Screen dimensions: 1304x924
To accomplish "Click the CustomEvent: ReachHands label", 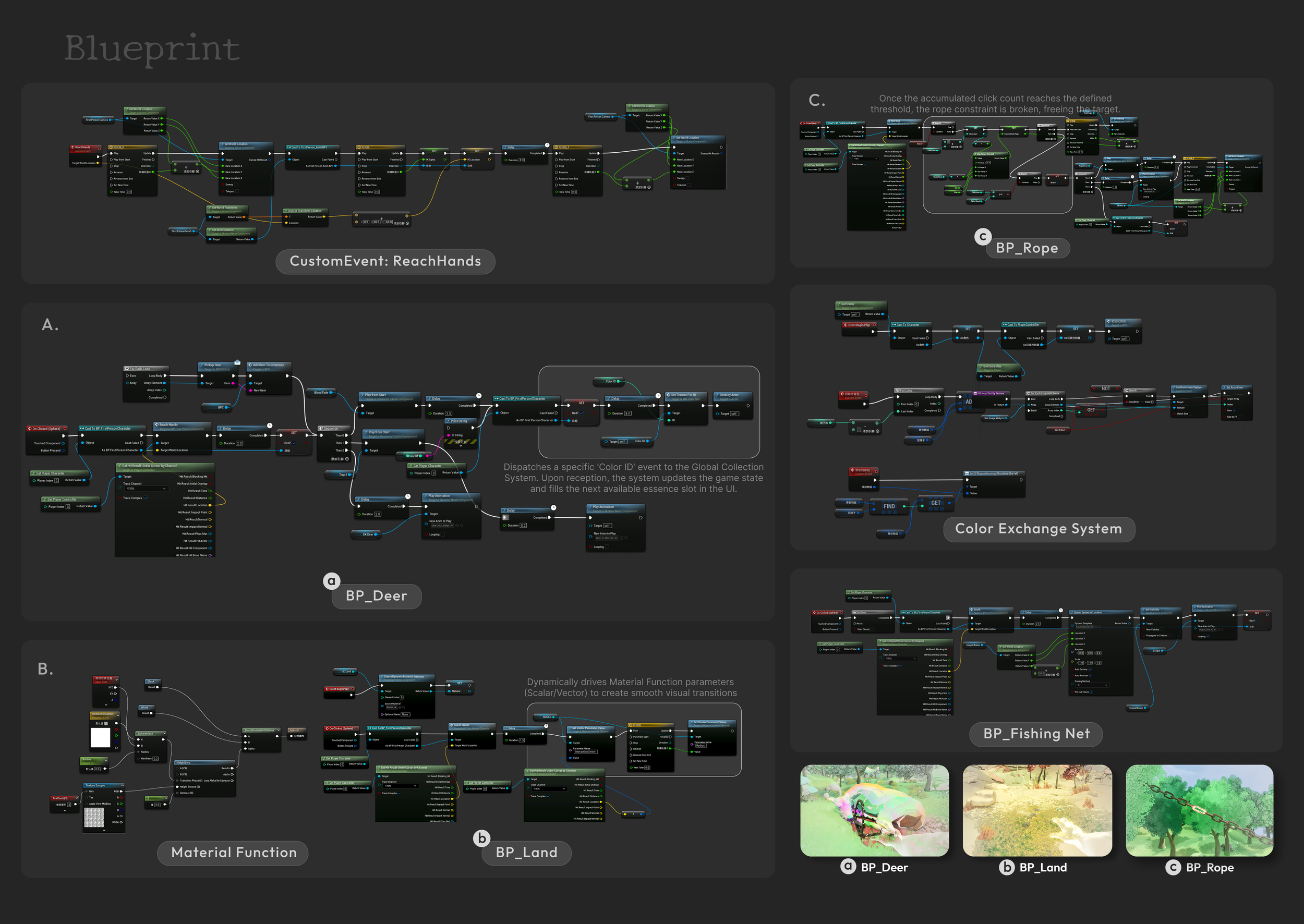I will [385, 261].
